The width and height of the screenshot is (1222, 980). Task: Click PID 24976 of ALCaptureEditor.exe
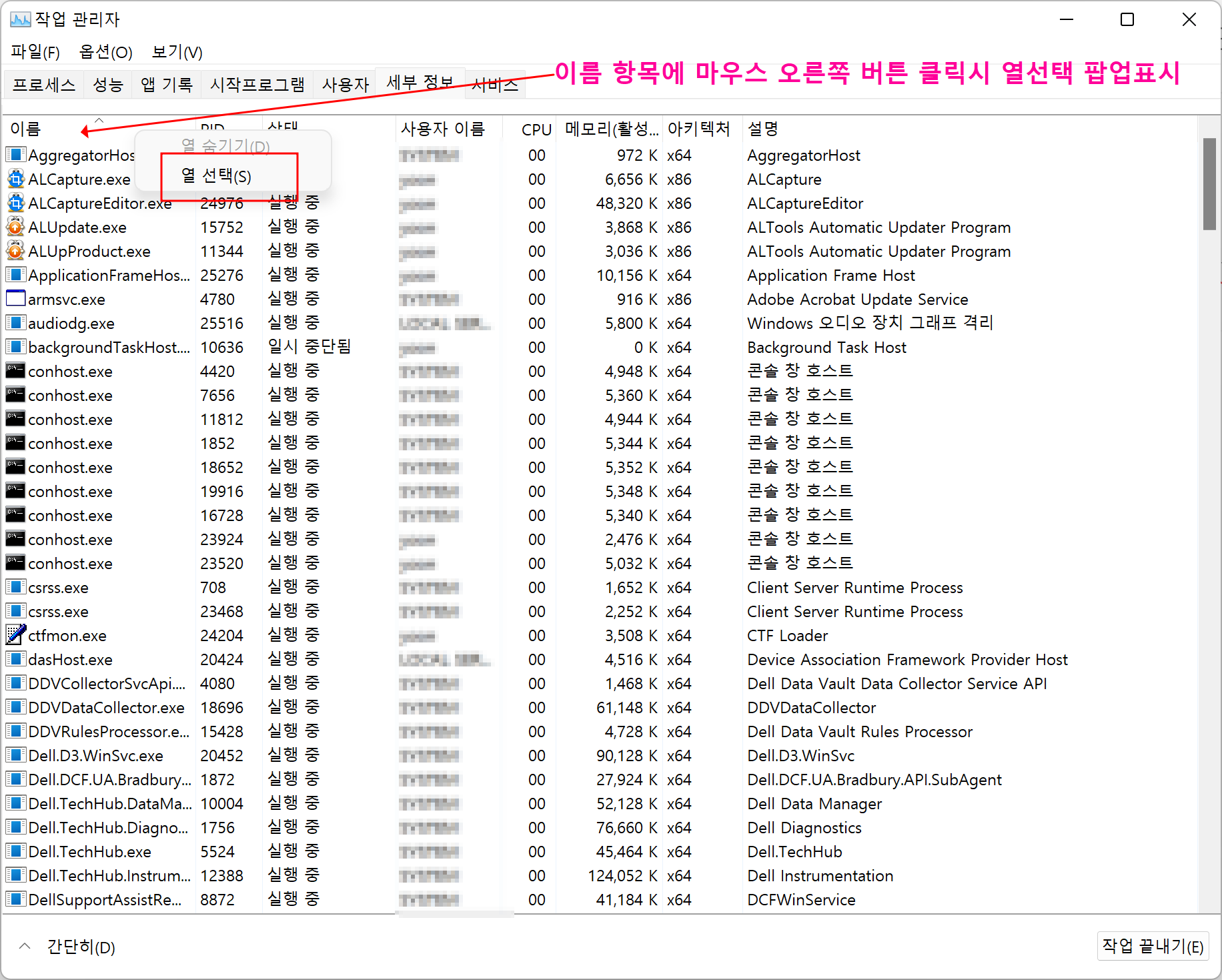coord(222,203)
